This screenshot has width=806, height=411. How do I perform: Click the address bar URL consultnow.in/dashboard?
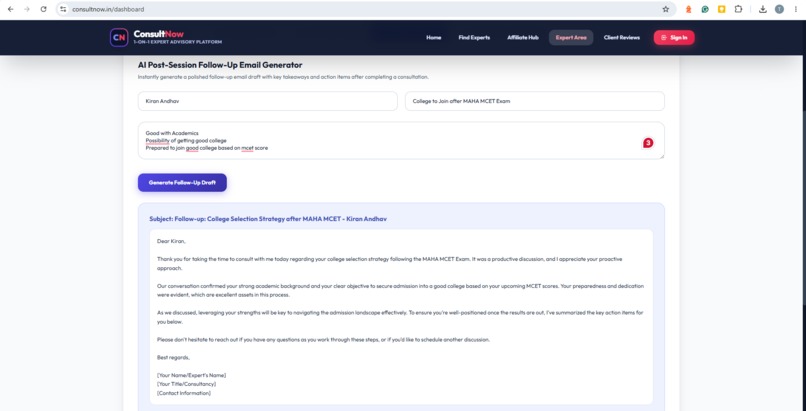click(x=108, y=9)
